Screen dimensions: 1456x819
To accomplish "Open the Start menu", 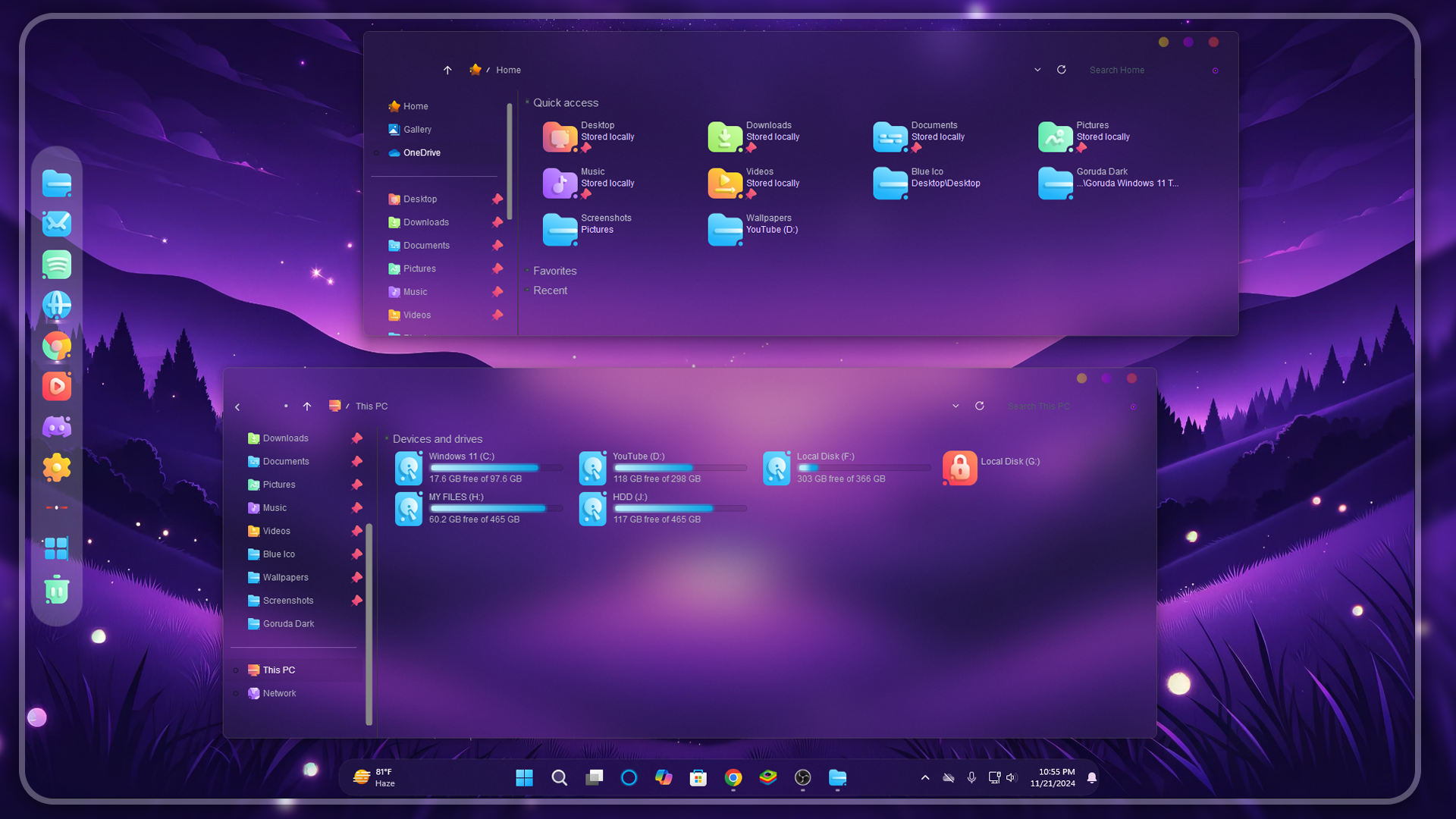I will tap(524, 777).
